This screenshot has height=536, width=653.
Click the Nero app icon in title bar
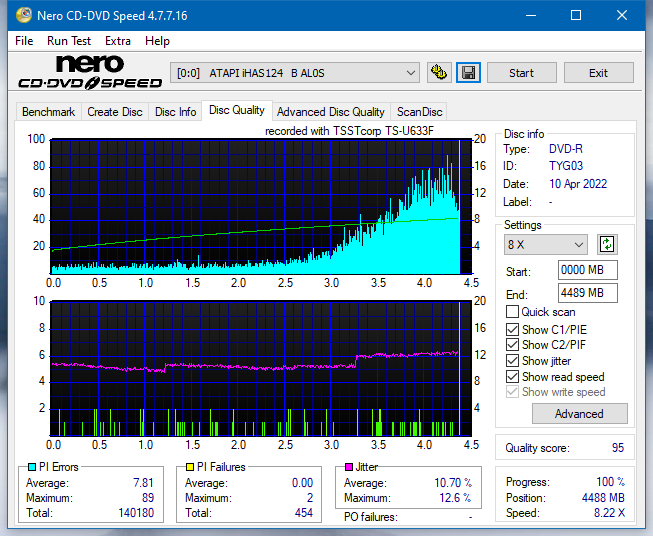(24, 15)
